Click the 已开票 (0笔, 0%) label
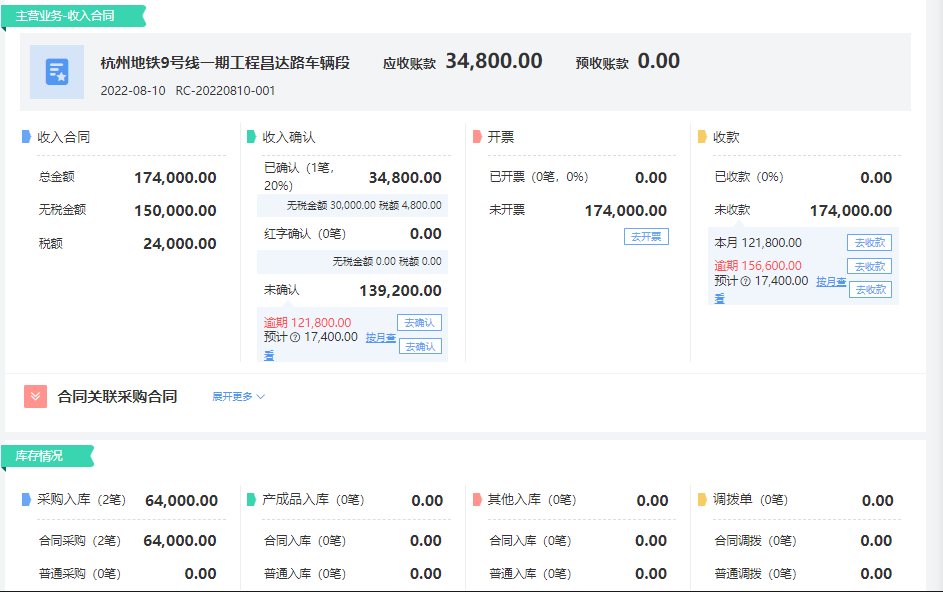The height and width of the screenshot is (592, 943). tap(538, 177)
